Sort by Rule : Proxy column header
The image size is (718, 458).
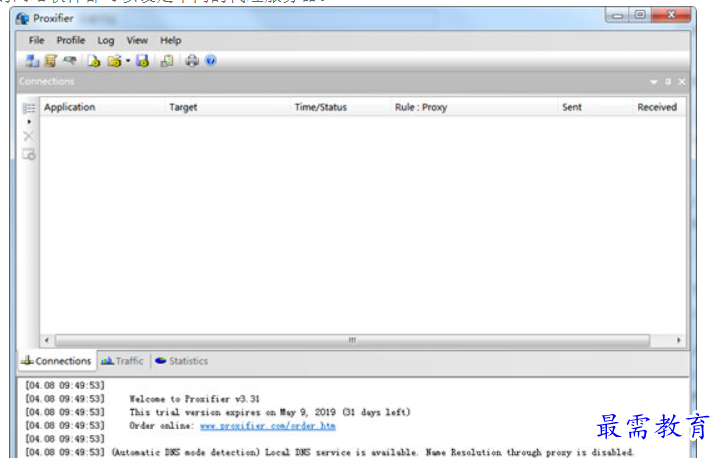[474, 107]
